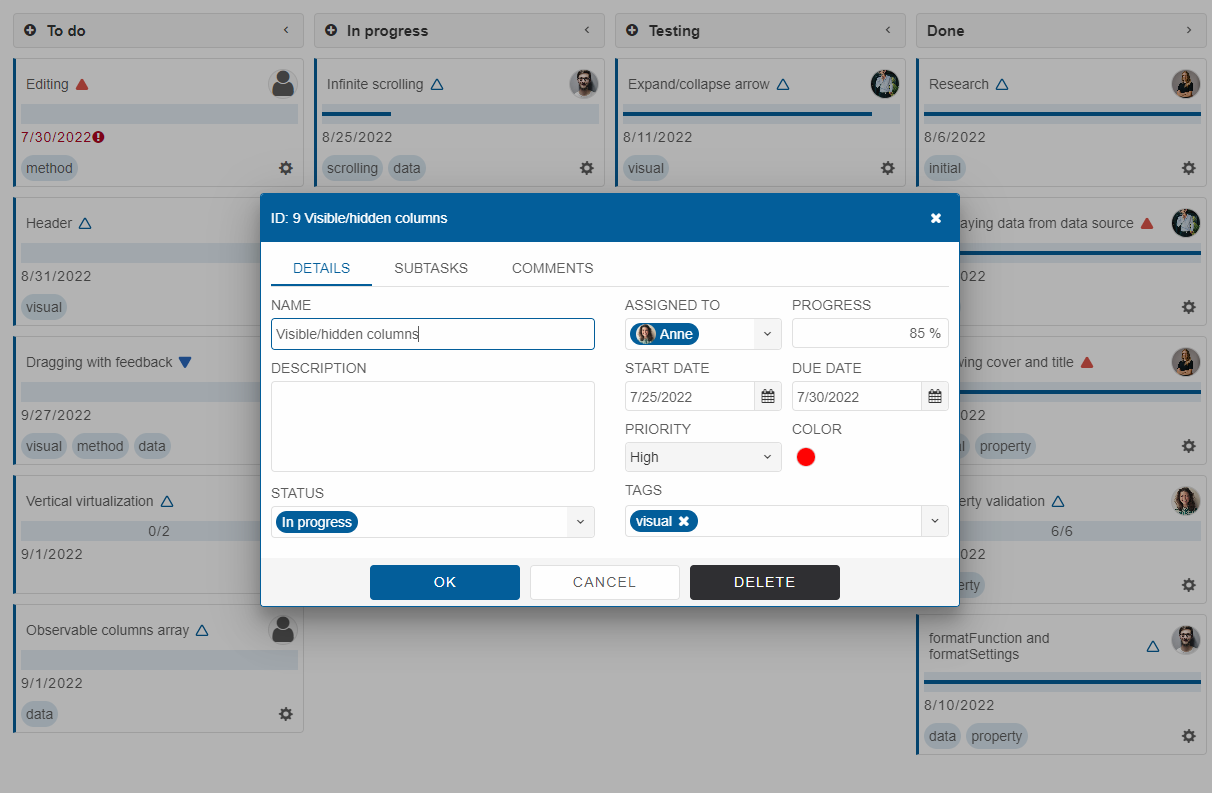Open the Priority dropdown
The image size is (1212, 793).
point(703,457)
